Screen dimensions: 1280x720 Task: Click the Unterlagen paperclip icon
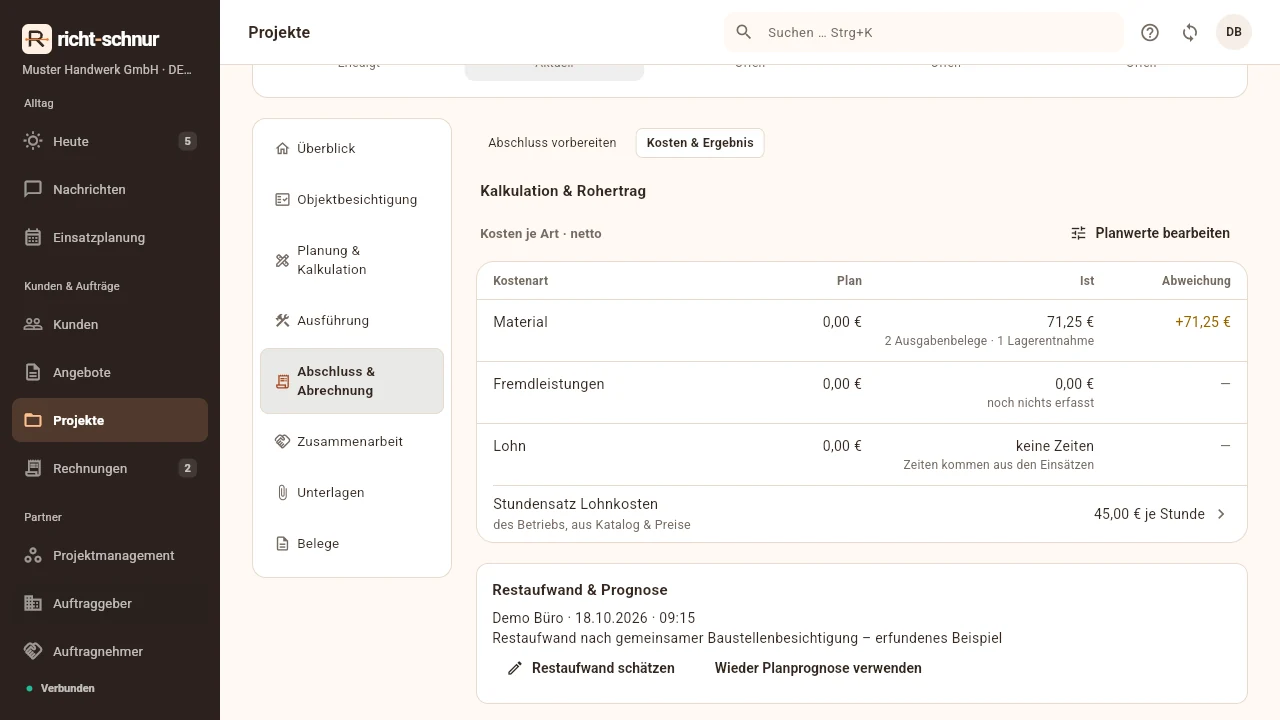point(282,492)
